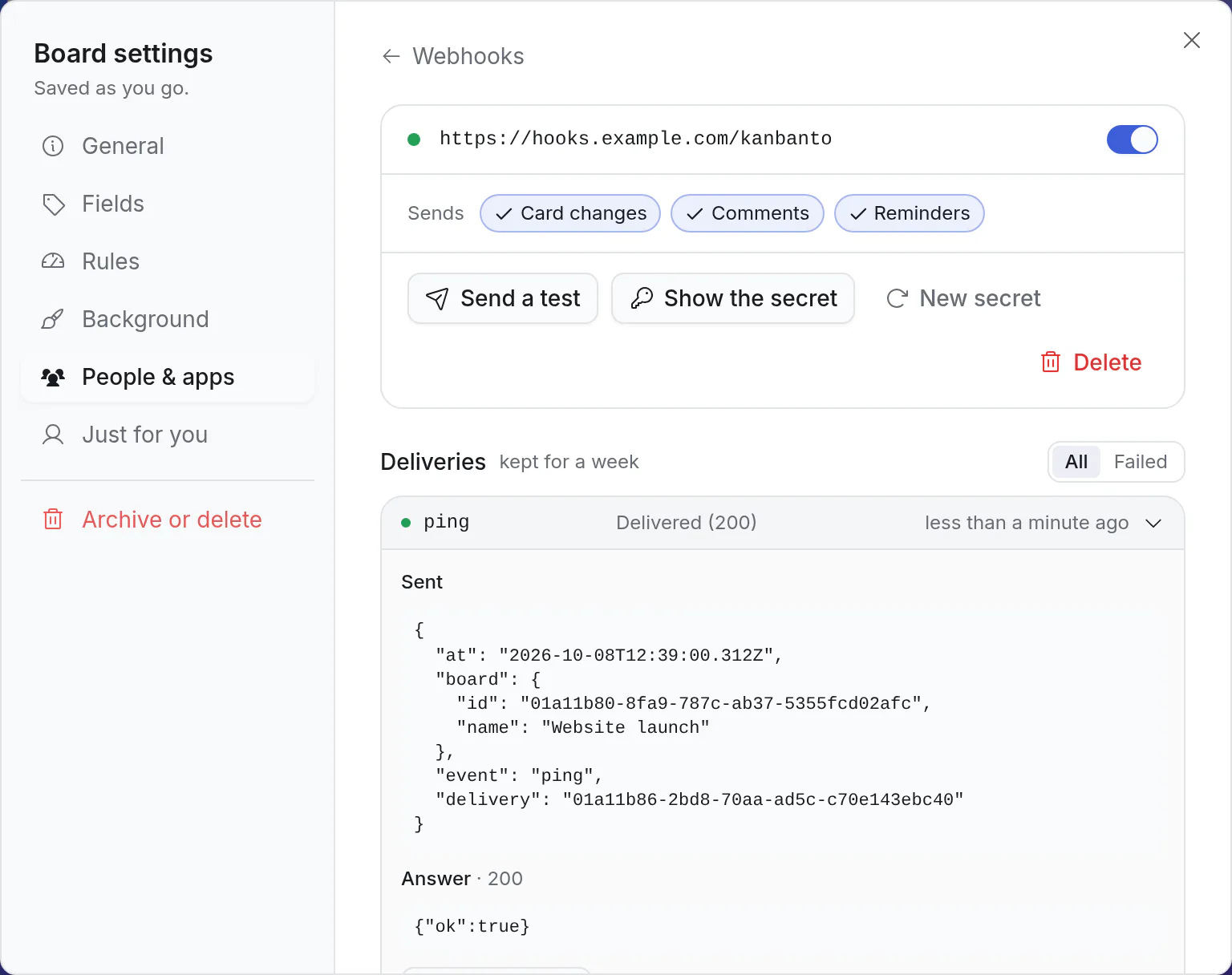Click the green dot on the ping delivery
The width and height of the screenshot is (1232, 975).
(406, 523)
